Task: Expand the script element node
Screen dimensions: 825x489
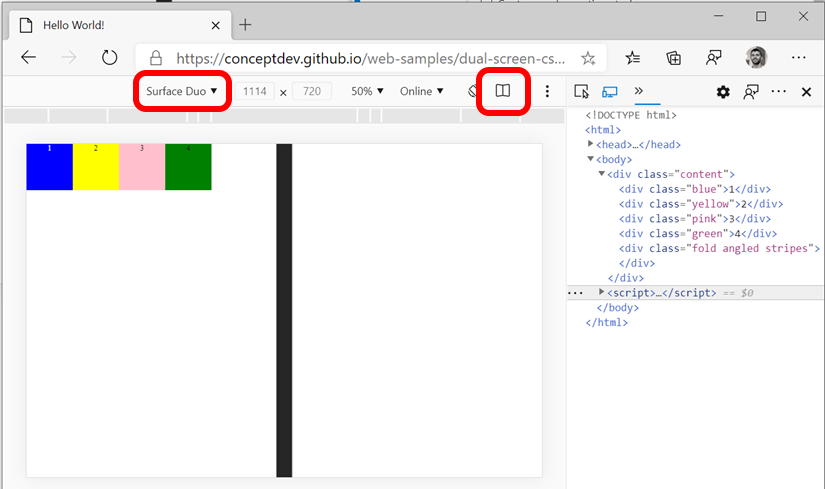Action: tap(601, 292)
